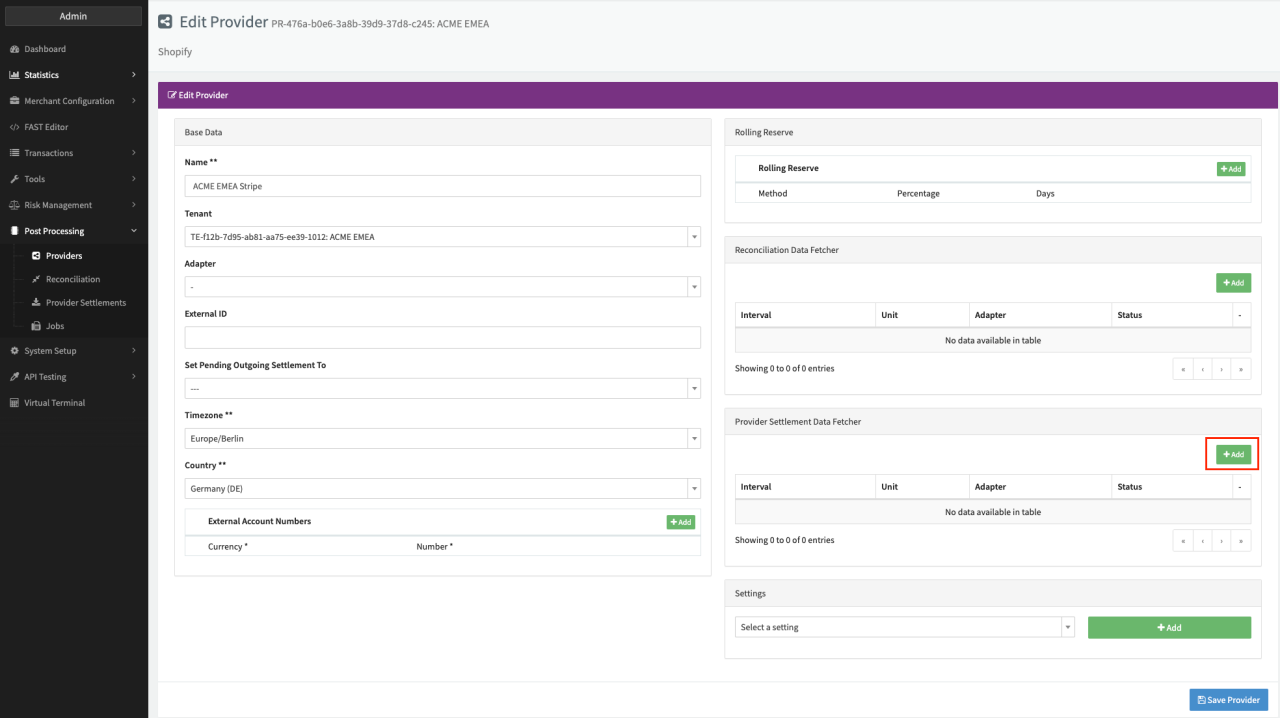The height and width of the screenshot is (718, 1280).
Task: Click the External ID input field
Action: [x=442, y=338]
